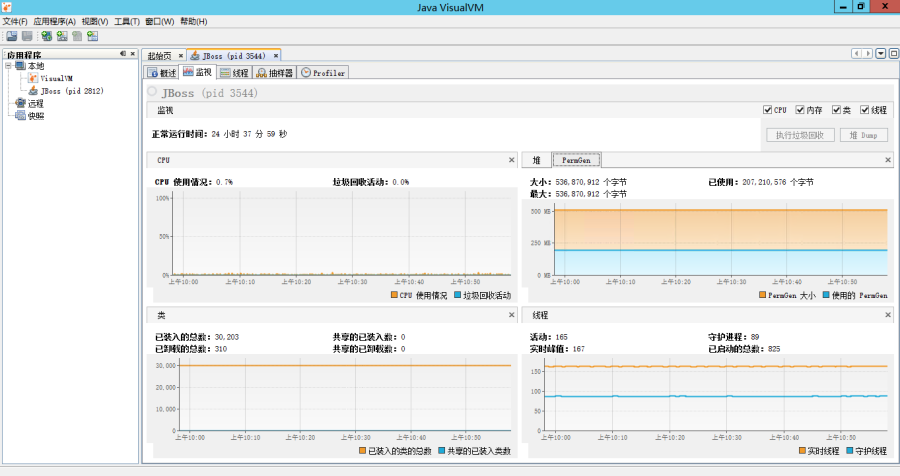Open the opened-documents dropdown list arrow
The image size is (900, 476).
click(x=880, y=53)
